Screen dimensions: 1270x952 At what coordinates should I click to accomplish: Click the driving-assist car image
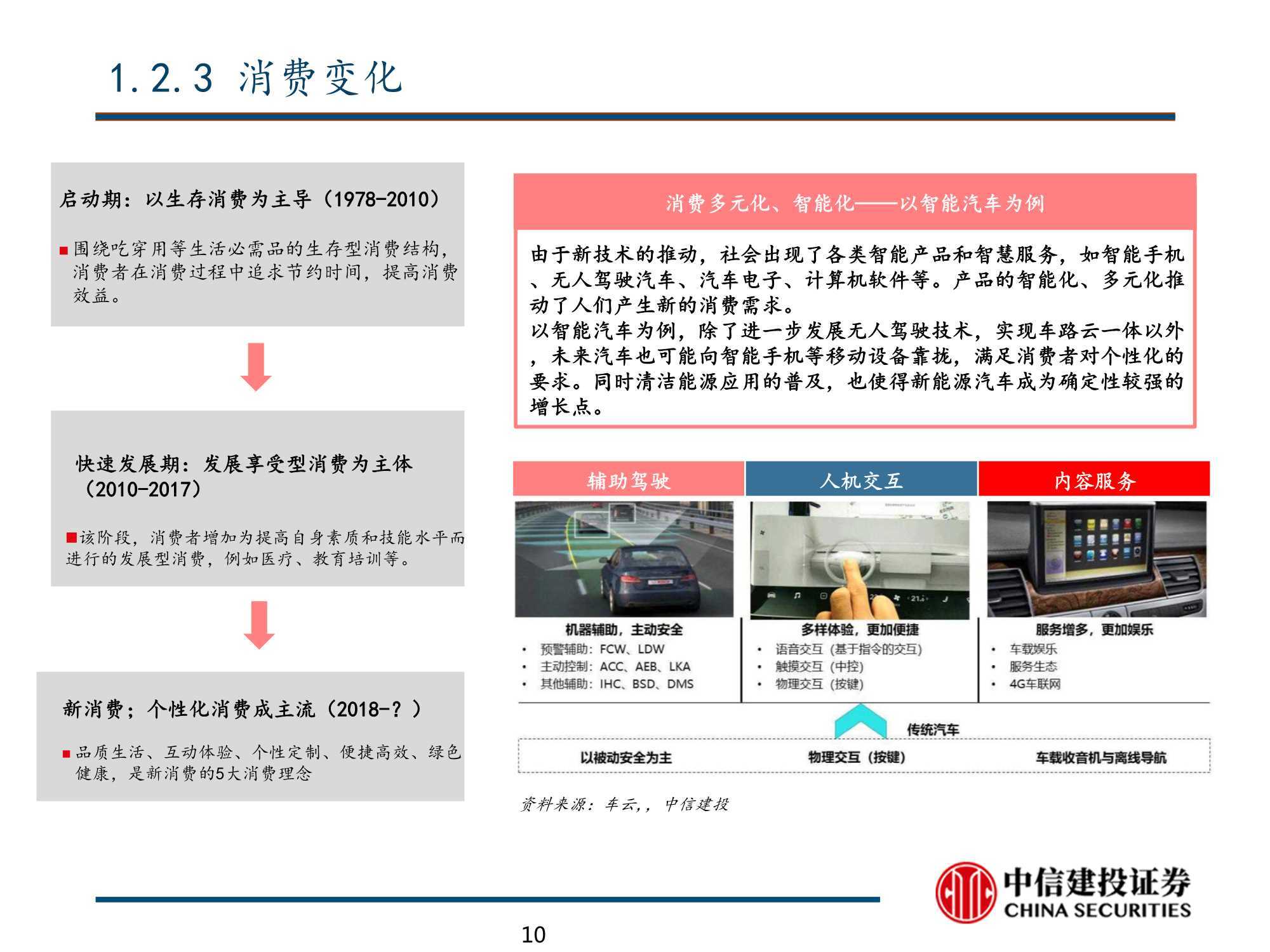(624, 559)
